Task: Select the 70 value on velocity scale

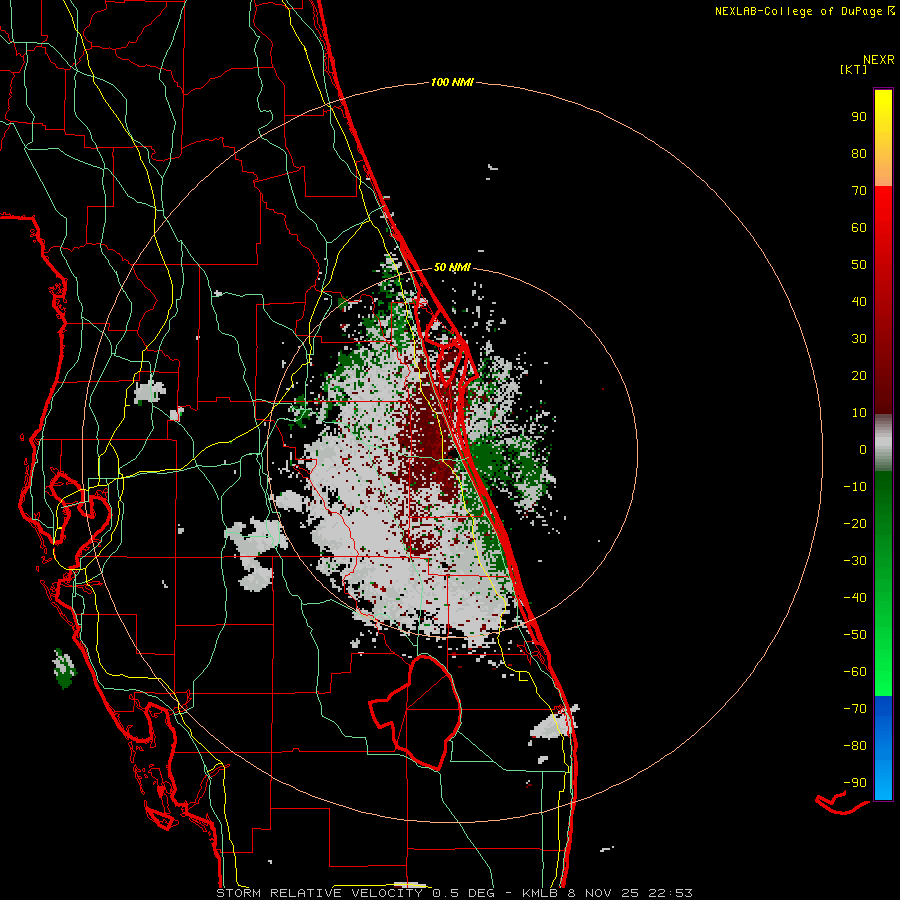Action: 859,191
